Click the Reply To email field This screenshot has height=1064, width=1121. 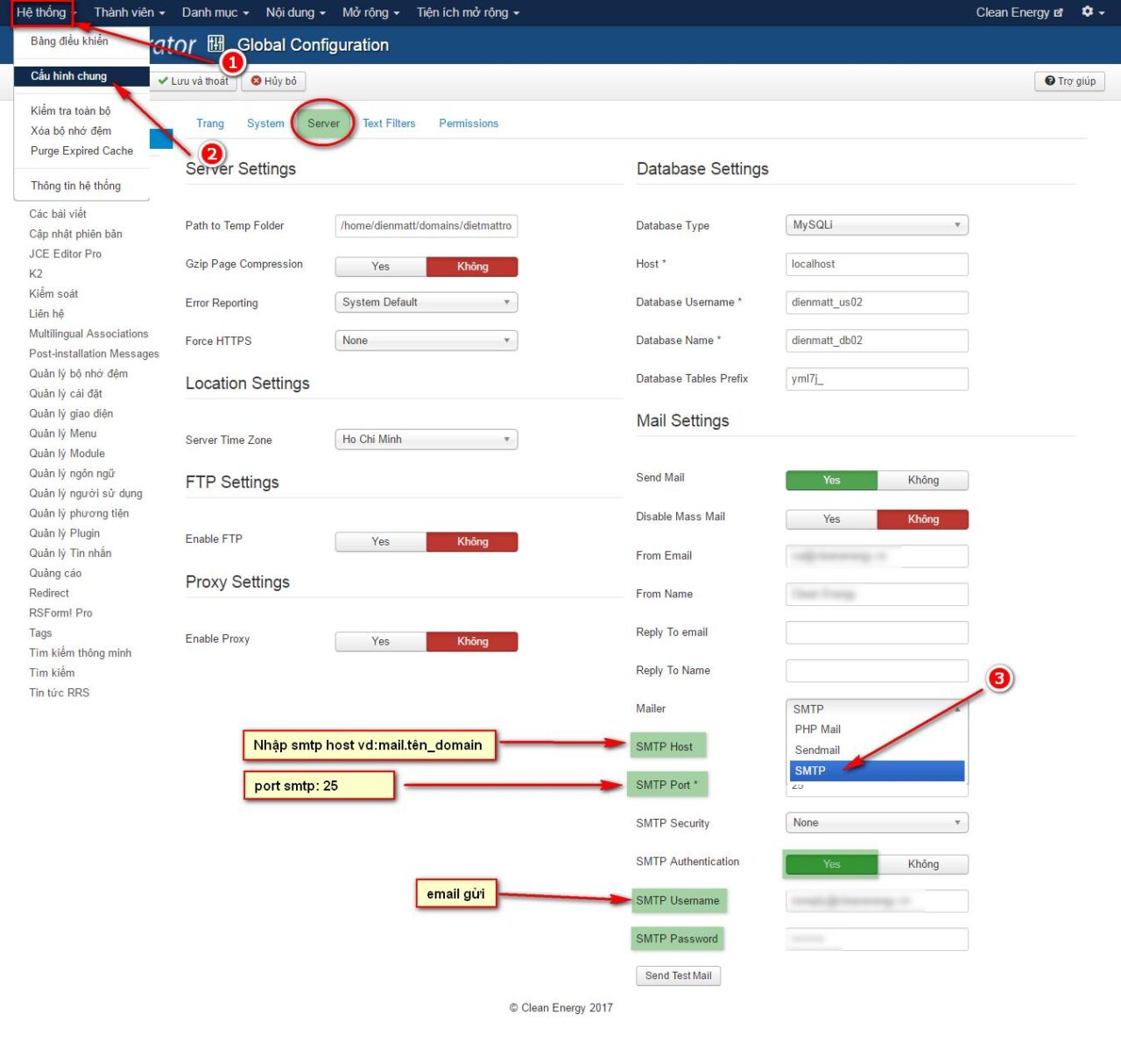click(878, 632)
